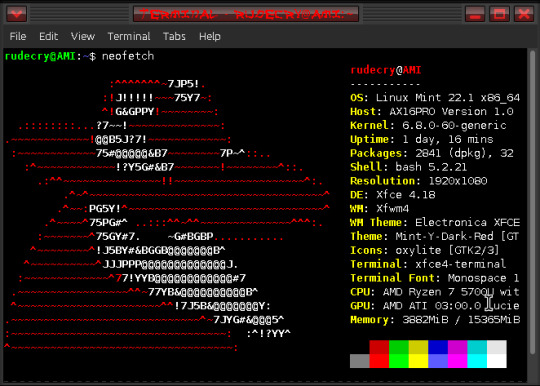Click the 'WM: Xfwm4' line
Viewport: 540px width, 386px height.
click(x=380, y=209)
